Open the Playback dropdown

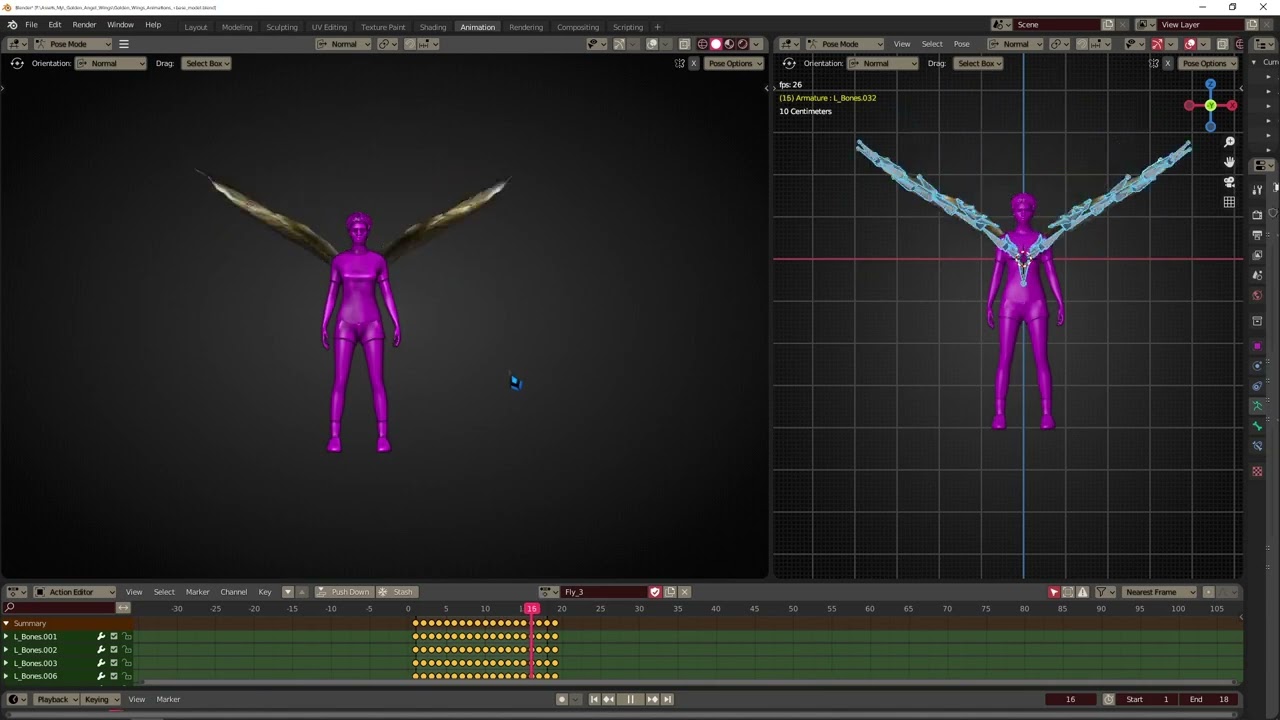[57, 699]
